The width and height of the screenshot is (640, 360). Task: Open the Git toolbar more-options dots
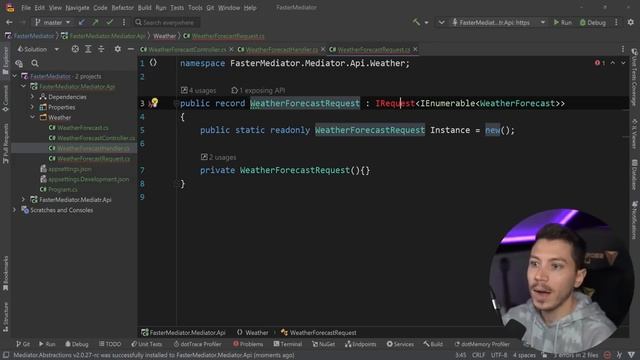point(124,22)
